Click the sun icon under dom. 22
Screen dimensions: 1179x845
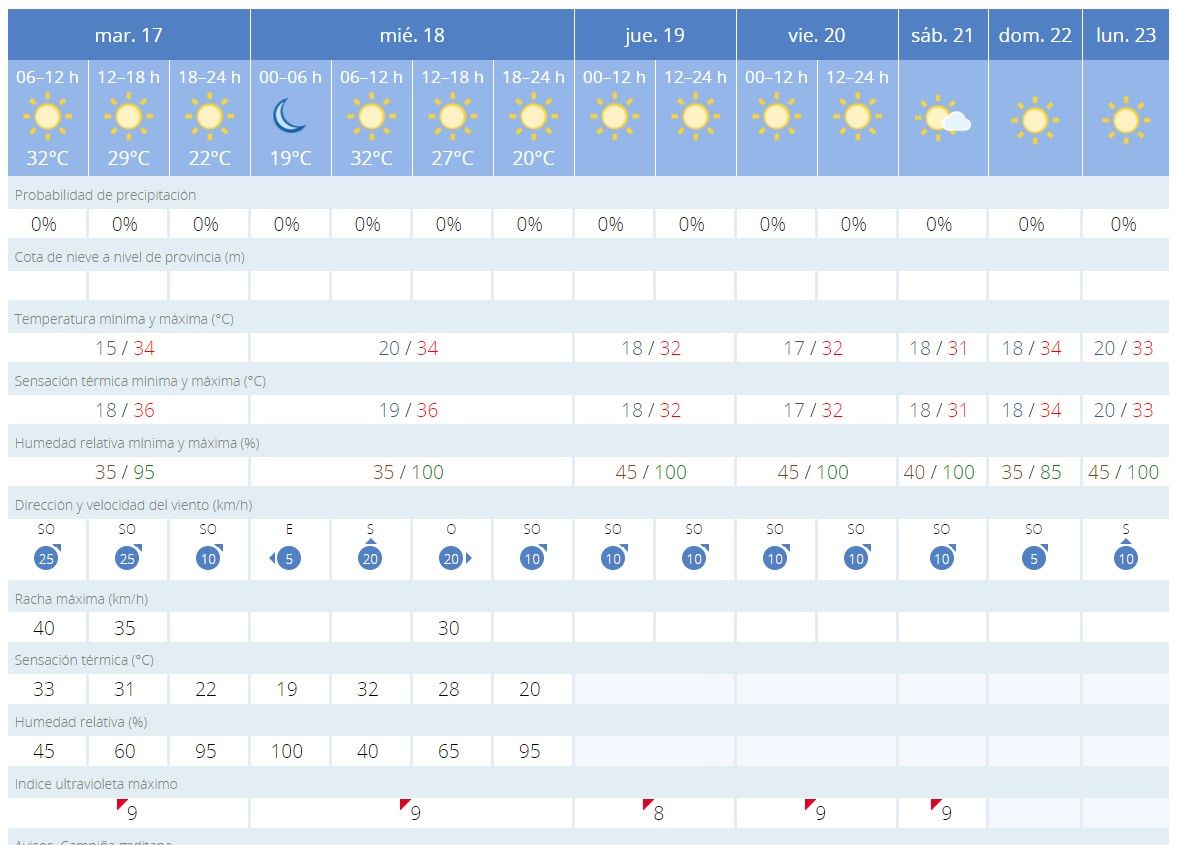click(x=1034, y=120)
